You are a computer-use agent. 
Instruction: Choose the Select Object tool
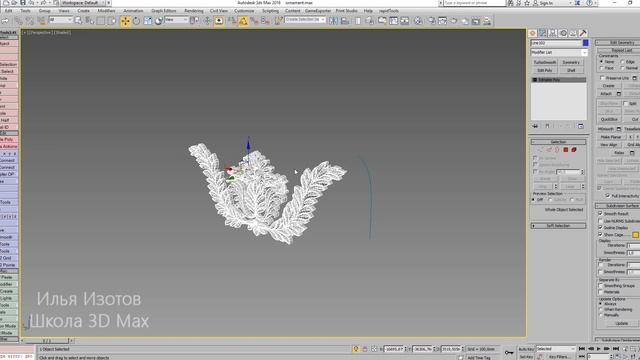(x=78, y=20)
